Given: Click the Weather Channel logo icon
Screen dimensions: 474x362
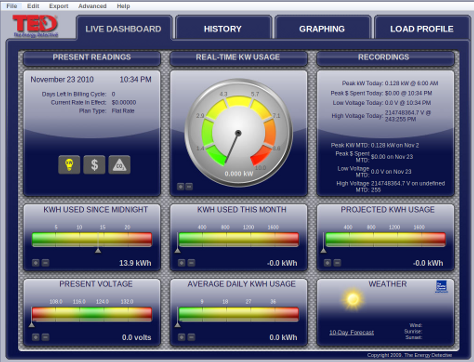Looking at the screenshot, I should (x=441, y=287).
